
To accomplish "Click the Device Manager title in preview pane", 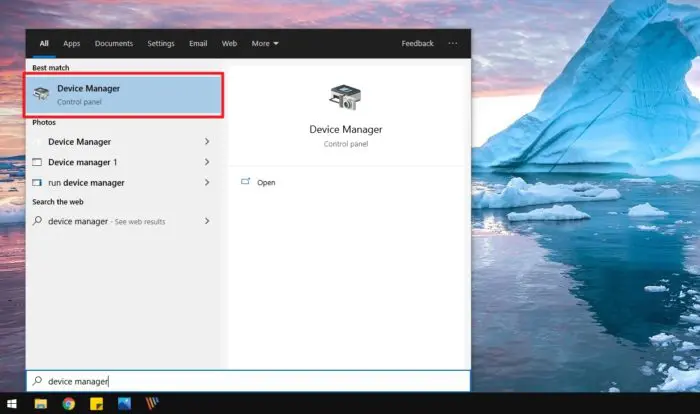I will pos(346,130).
